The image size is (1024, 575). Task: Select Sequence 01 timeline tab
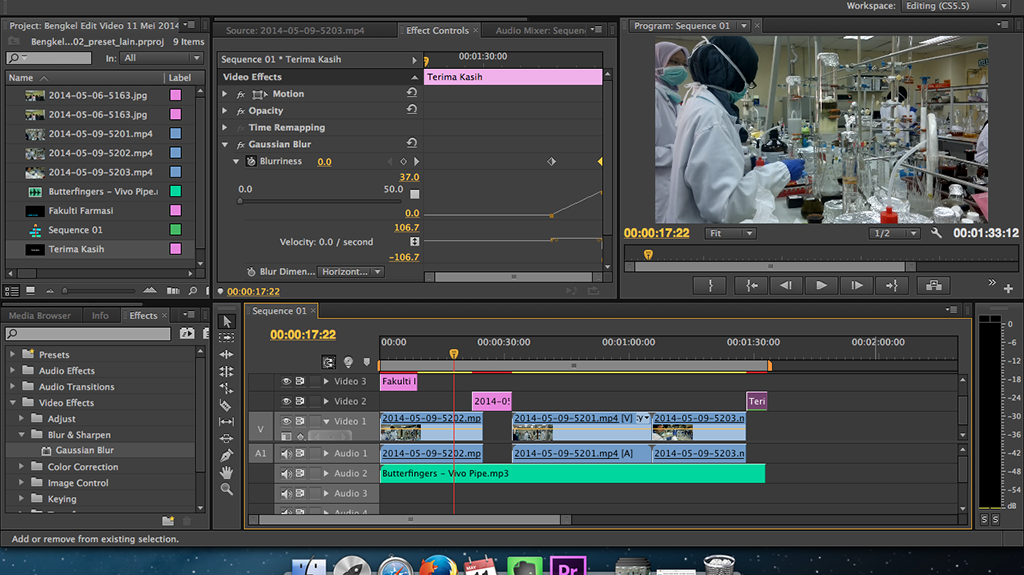pos(279,311)
